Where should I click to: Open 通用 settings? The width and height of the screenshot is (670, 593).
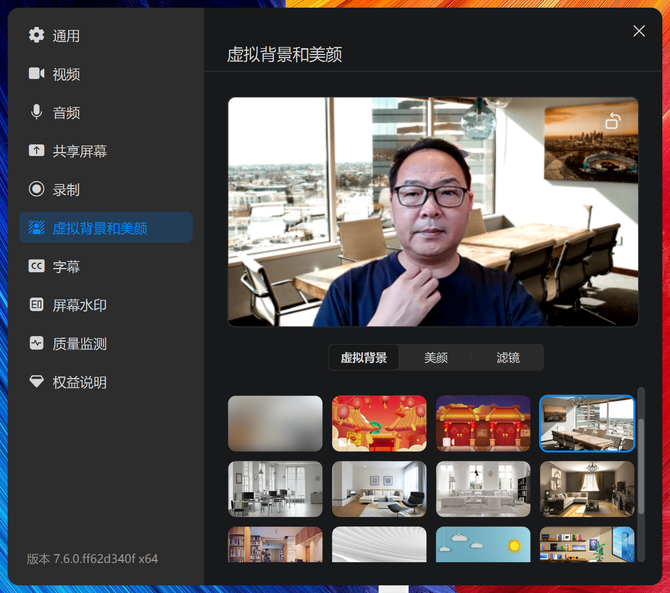(106, 35)
